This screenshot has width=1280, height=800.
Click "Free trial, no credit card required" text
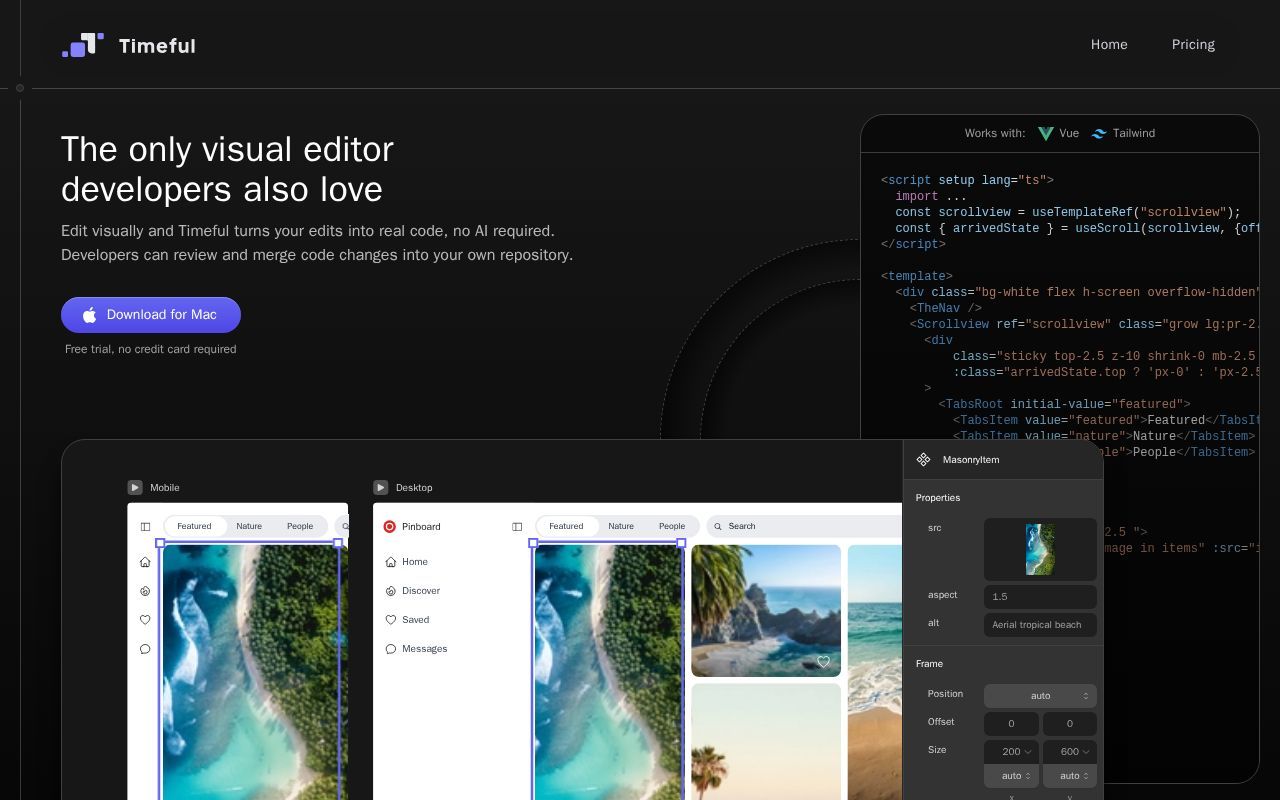point(151,349)
